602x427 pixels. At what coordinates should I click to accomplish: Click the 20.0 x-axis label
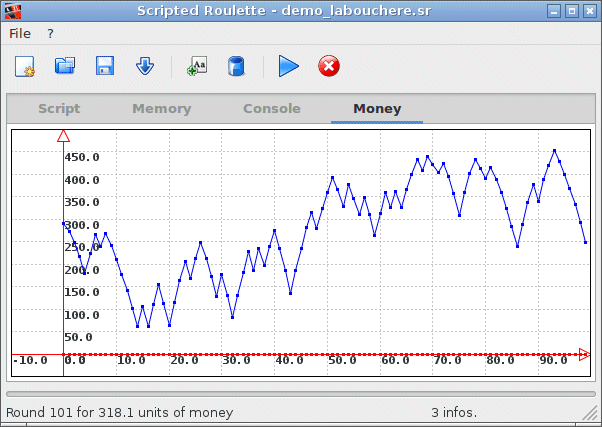[x=184, y=361]
